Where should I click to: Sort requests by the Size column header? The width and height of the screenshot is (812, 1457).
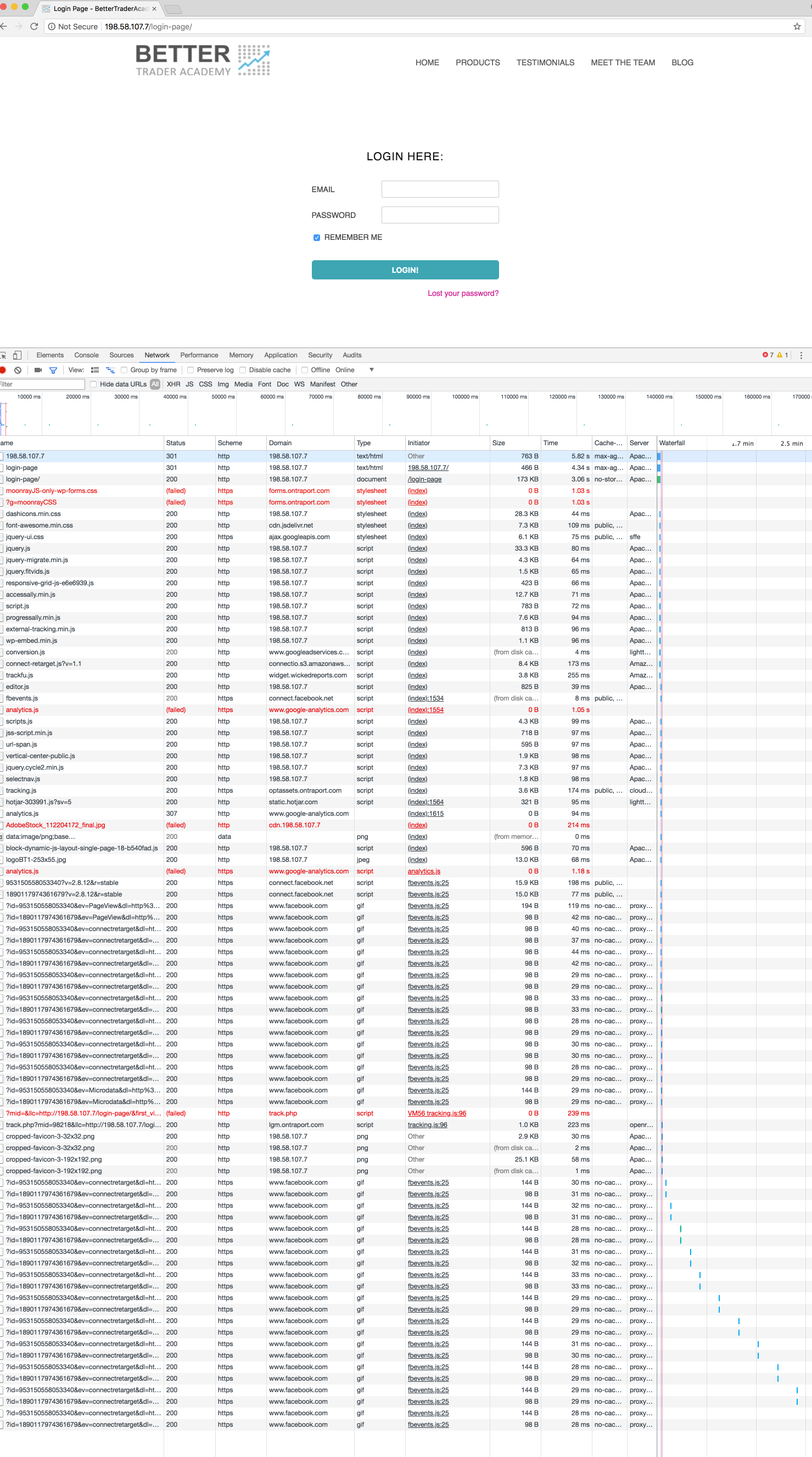click(x=515, y=443)
